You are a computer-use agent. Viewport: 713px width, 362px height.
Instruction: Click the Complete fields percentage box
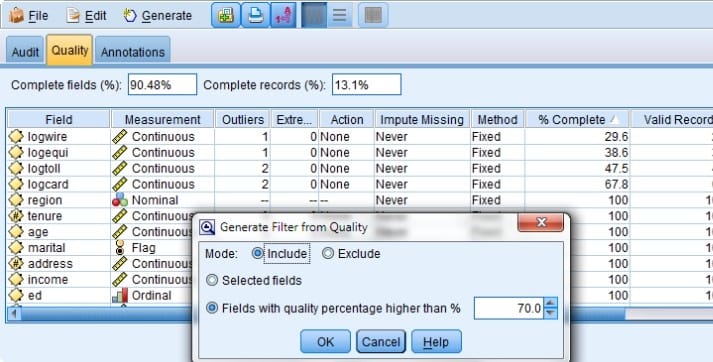pyautogui.click(x=162, y=85)
